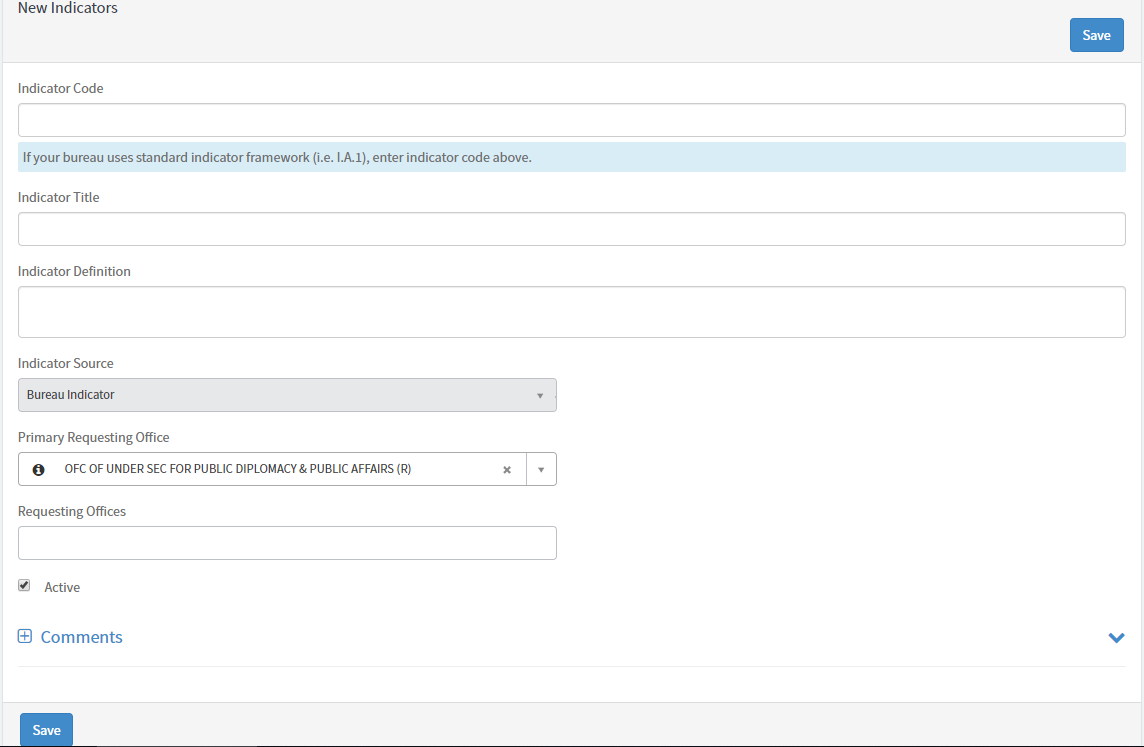Click the Requesting Offices input box
This screenshot has height=747, width=1144.
pyautogui.click(x=287, y=543)
